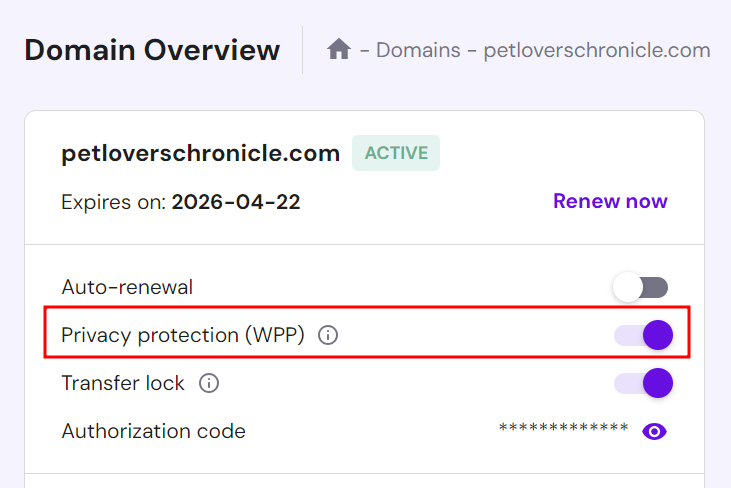Go to Domains in the breadcrumb
The height and width of the screenshot is (488, 731).
[418, 50]
